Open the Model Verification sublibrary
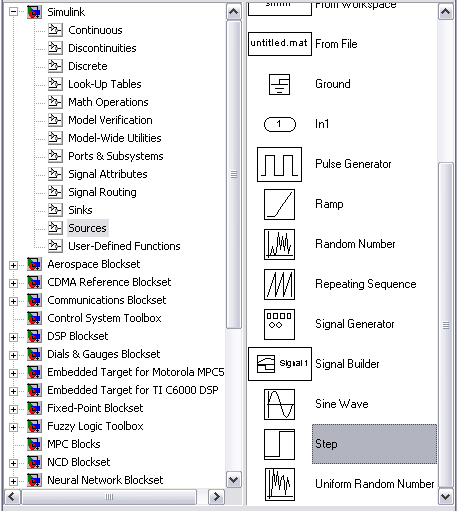458x511 pixels. [110, 120]
